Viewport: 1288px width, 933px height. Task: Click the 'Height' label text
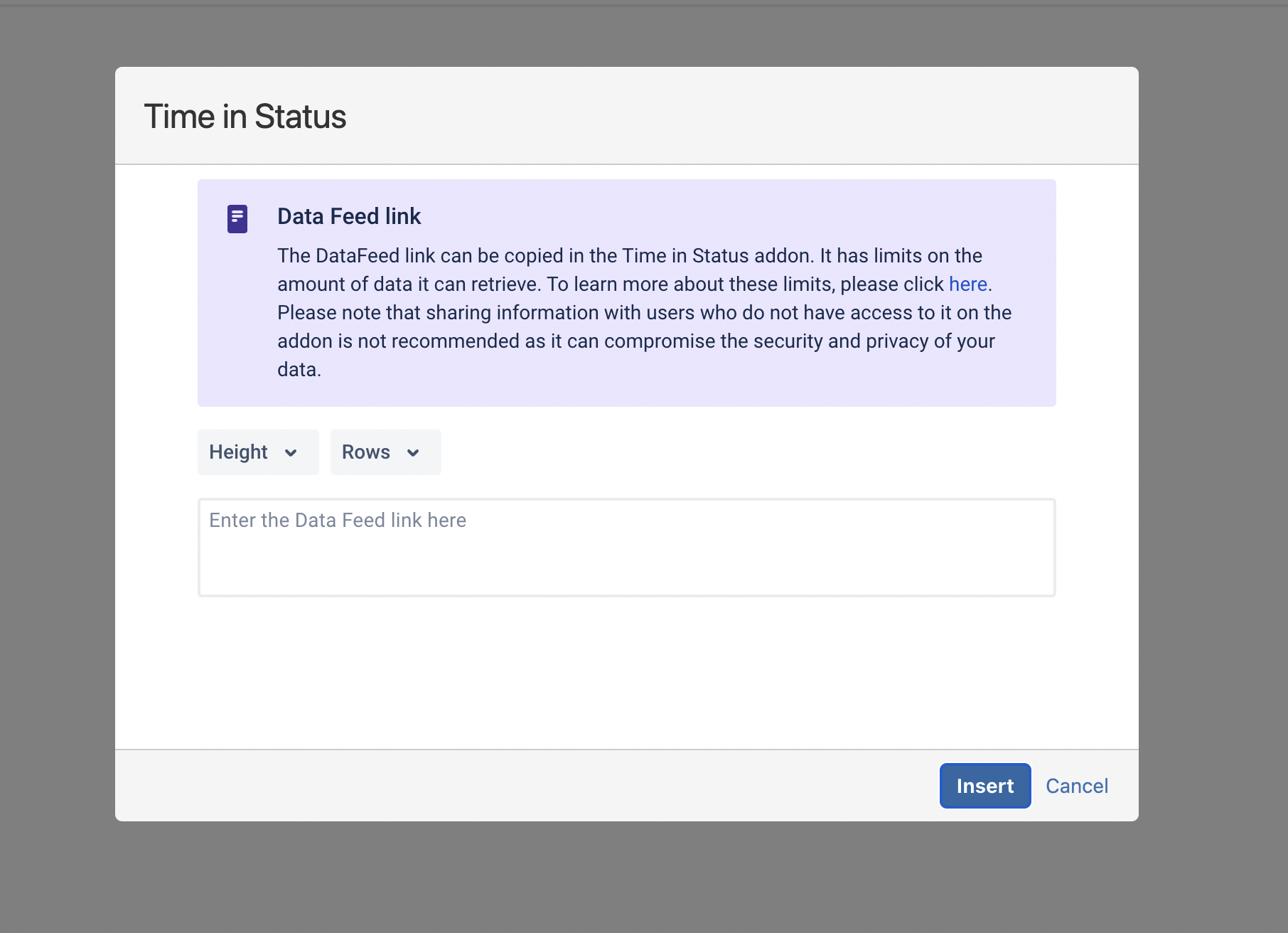tap(238, 452)
